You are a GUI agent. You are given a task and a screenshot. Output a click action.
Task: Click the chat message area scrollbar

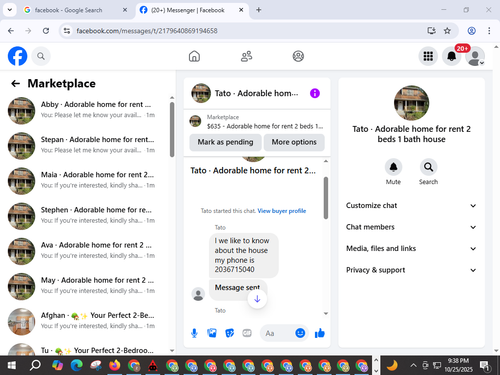326,198
